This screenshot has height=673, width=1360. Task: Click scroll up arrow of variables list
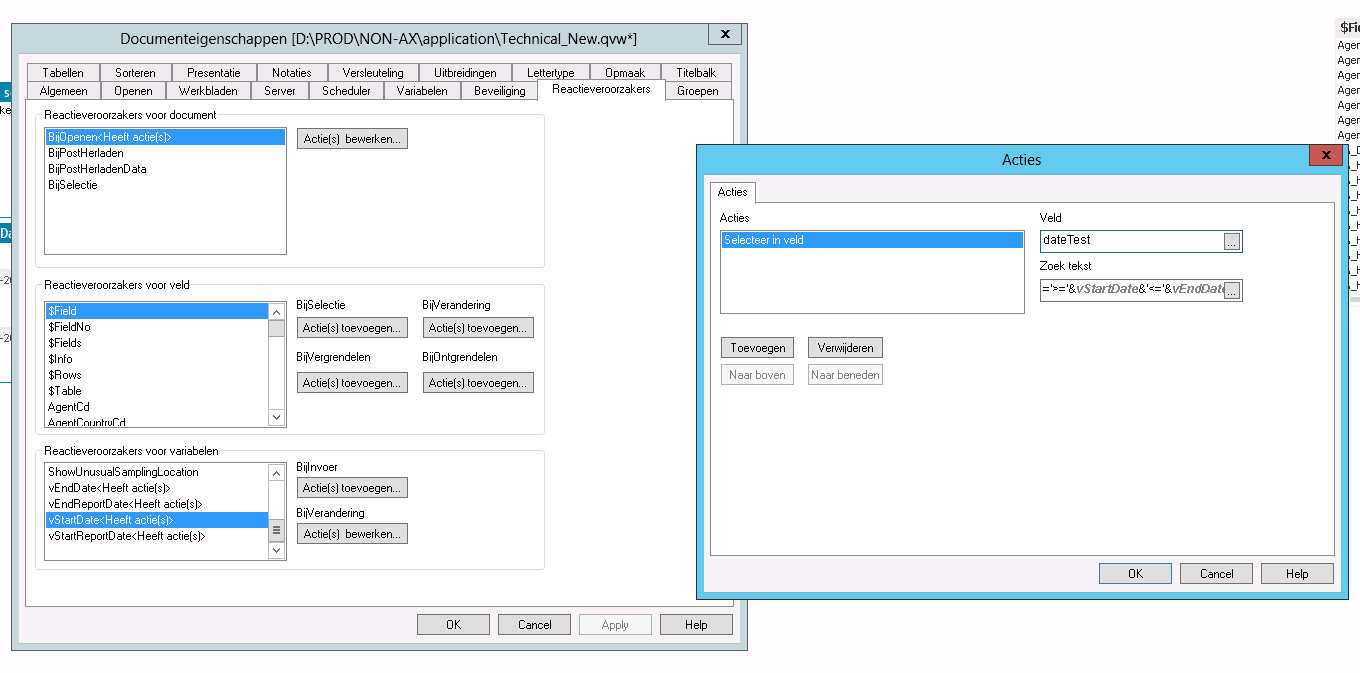[x=277, y=472]
